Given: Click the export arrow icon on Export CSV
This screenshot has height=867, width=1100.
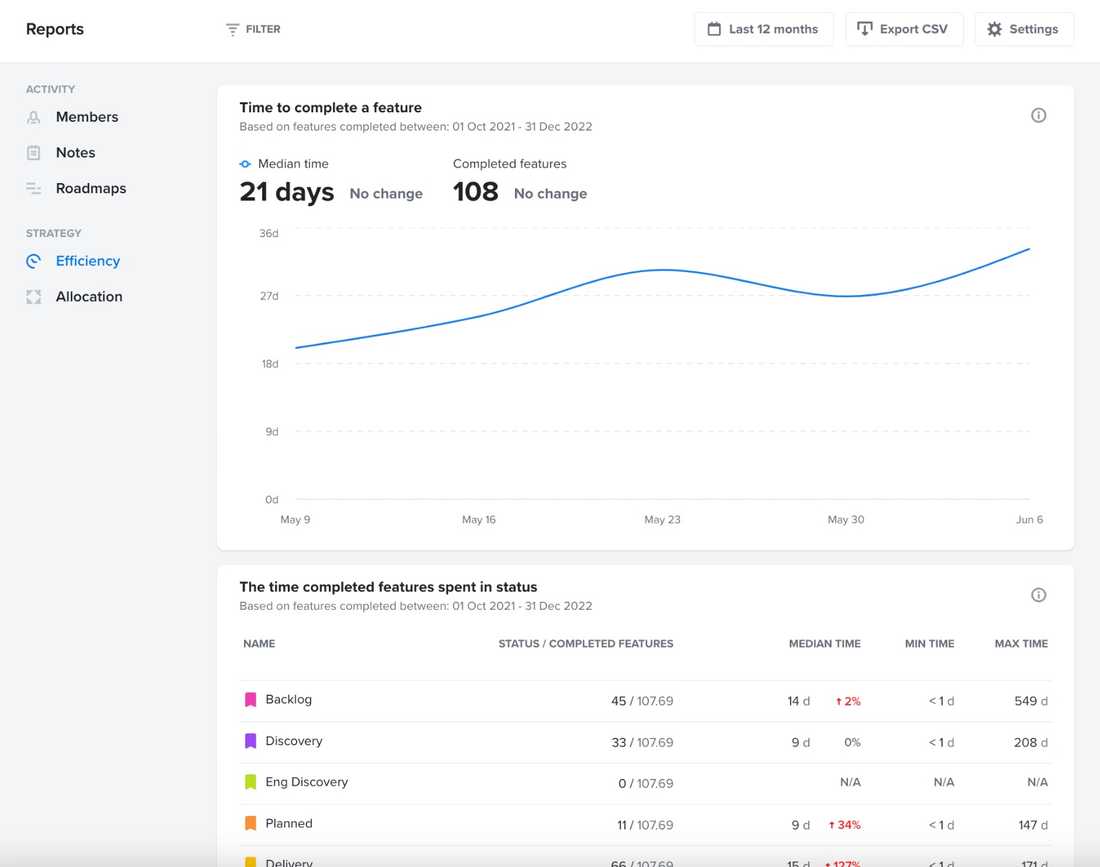Looking at the screenshot, I should 866,29.
